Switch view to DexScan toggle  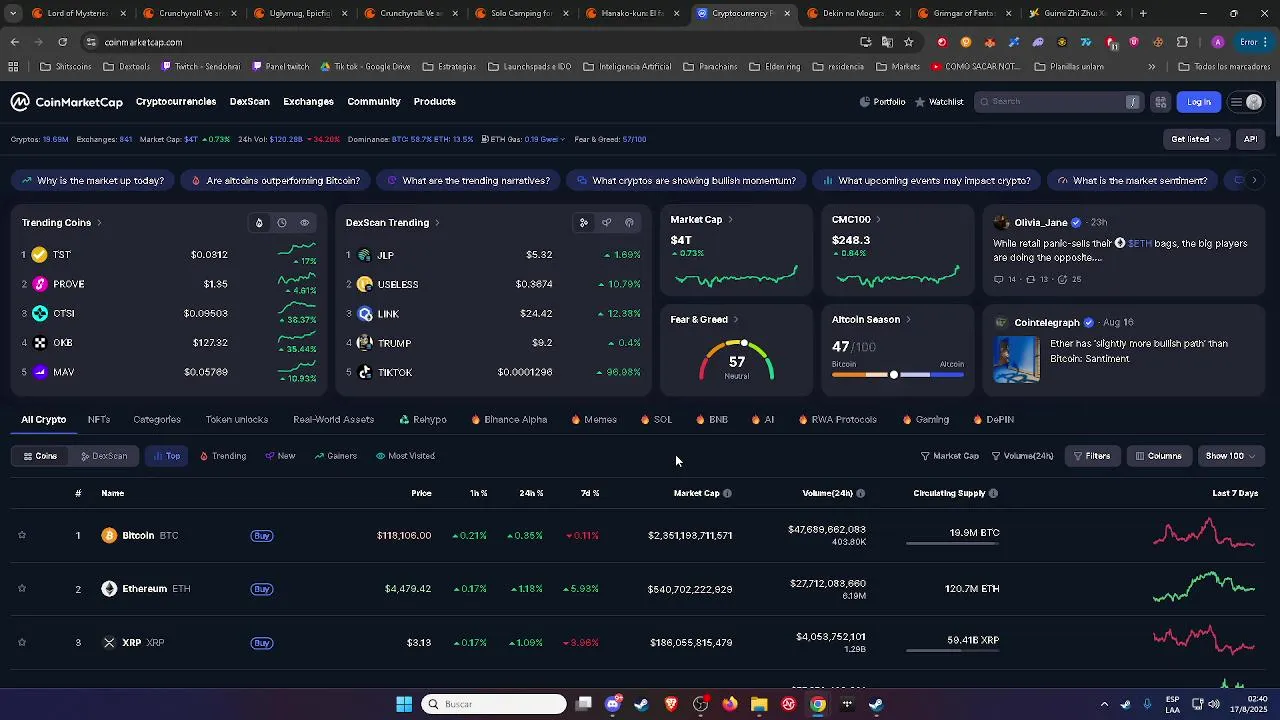click(x=103, y=456)
